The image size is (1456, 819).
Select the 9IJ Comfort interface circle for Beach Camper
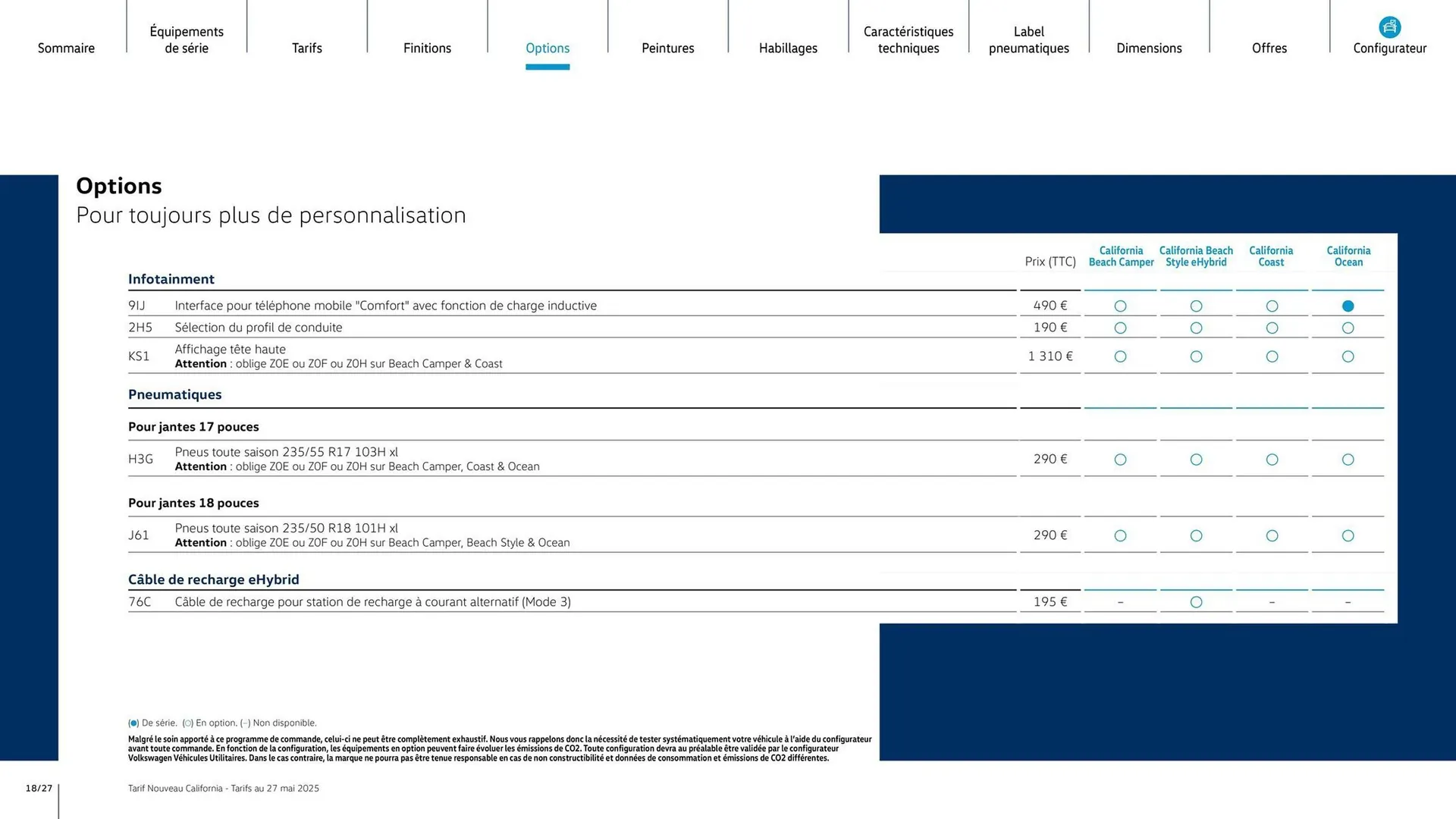pyautogui.click(x=1120, y=306)
